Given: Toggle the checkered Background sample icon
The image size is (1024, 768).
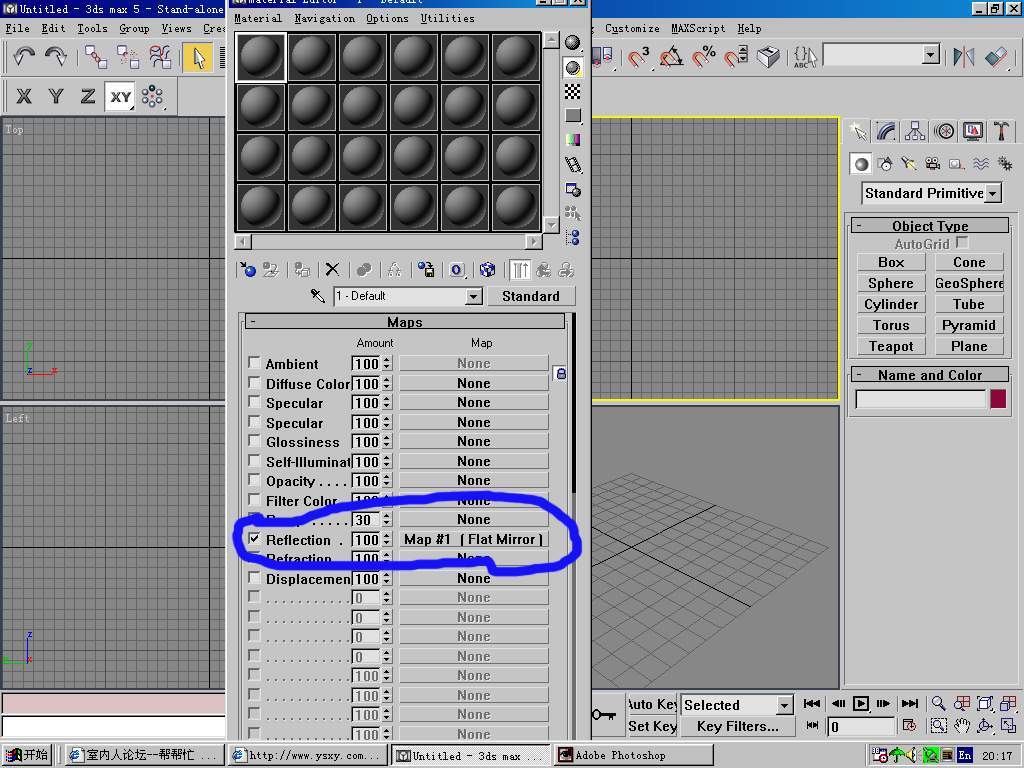Looking at the screenshot, I should pyautogui.click(x=573, y=91).
